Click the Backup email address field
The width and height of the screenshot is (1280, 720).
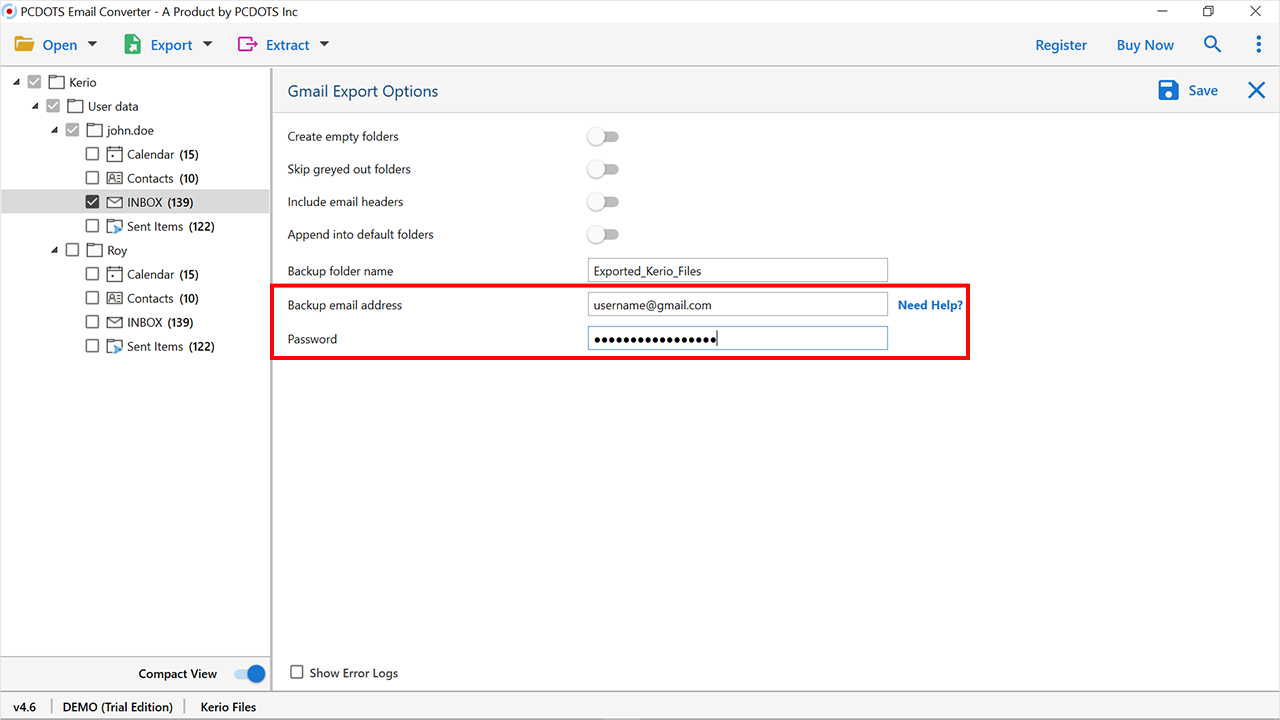pos(738,304)
